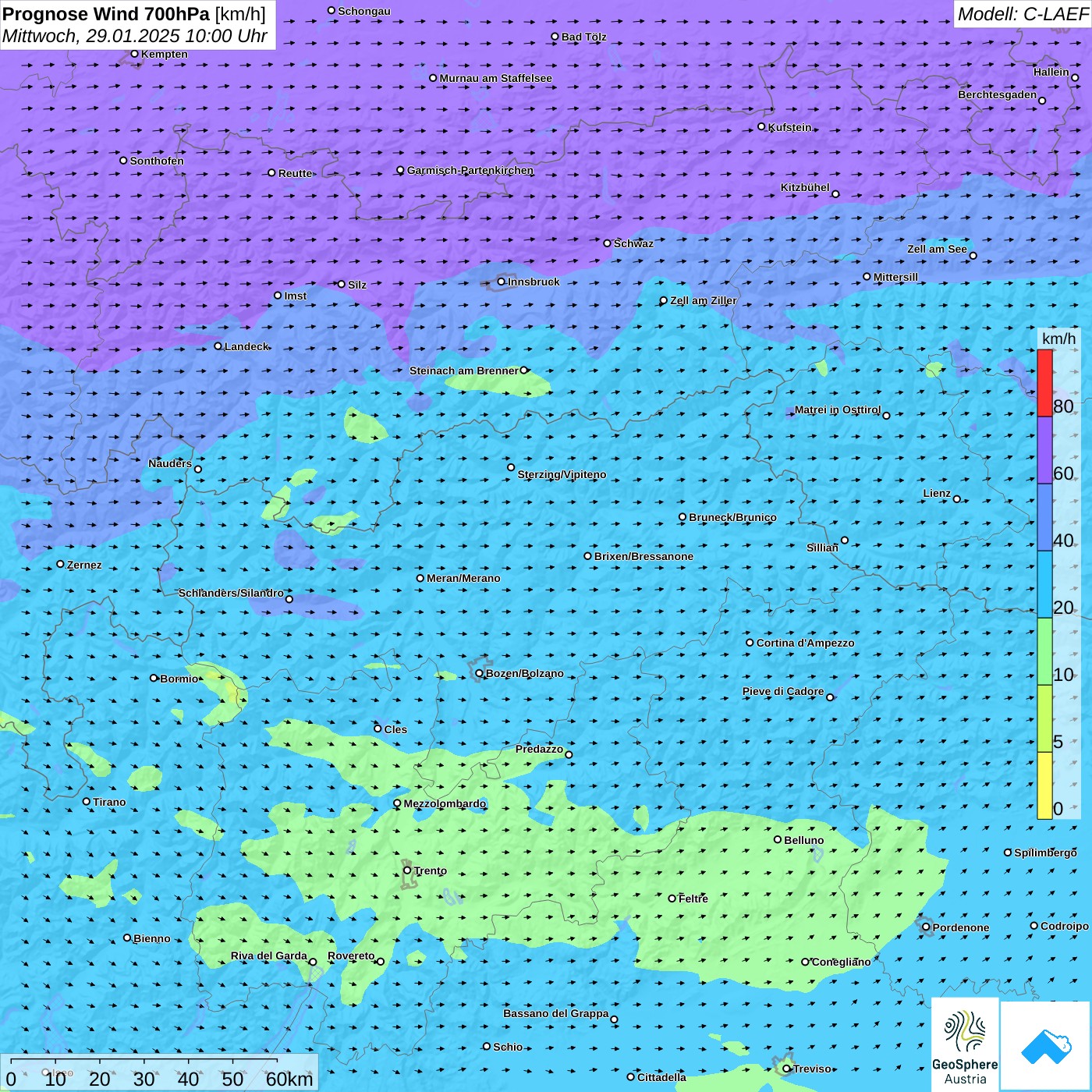Image resolution: width=1092 pixels, height=1092 pixels.
Task: Pick the green 10–20 km/h legend segment
Action: pyautogui.click(x=1044, y=651)
